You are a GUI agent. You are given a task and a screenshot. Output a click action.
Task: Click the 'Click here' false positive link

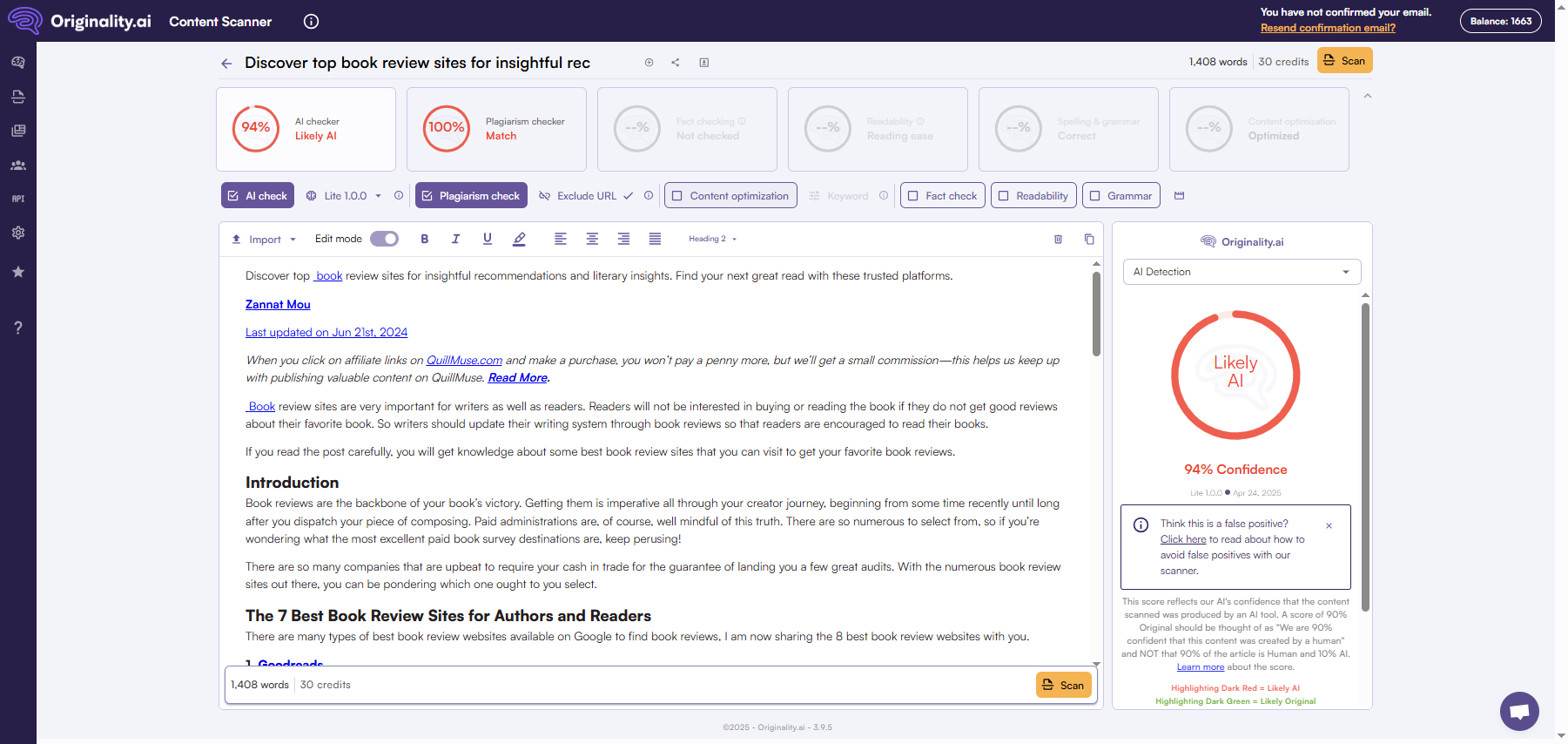pos(1182,539)
